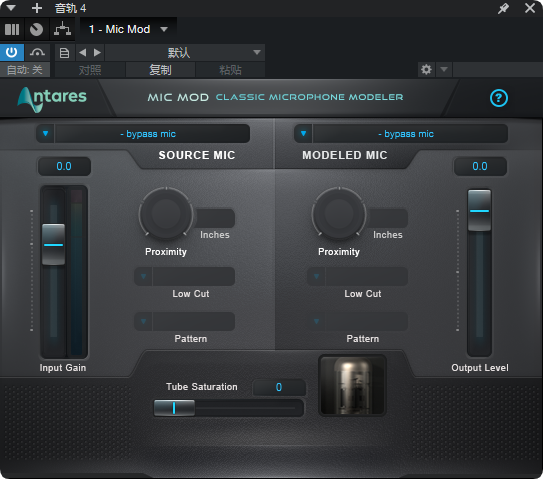Click the Output Level label
The height and width of the screenshot is (479, 543).
pos(480,367)
